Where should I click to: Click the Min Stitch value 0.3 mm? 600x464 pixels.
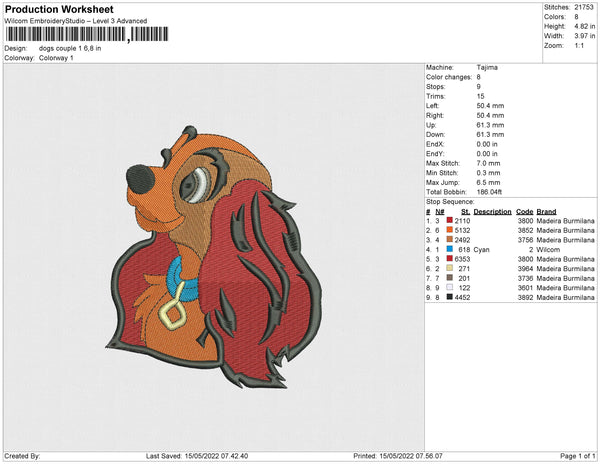click(x=488, y=173)
